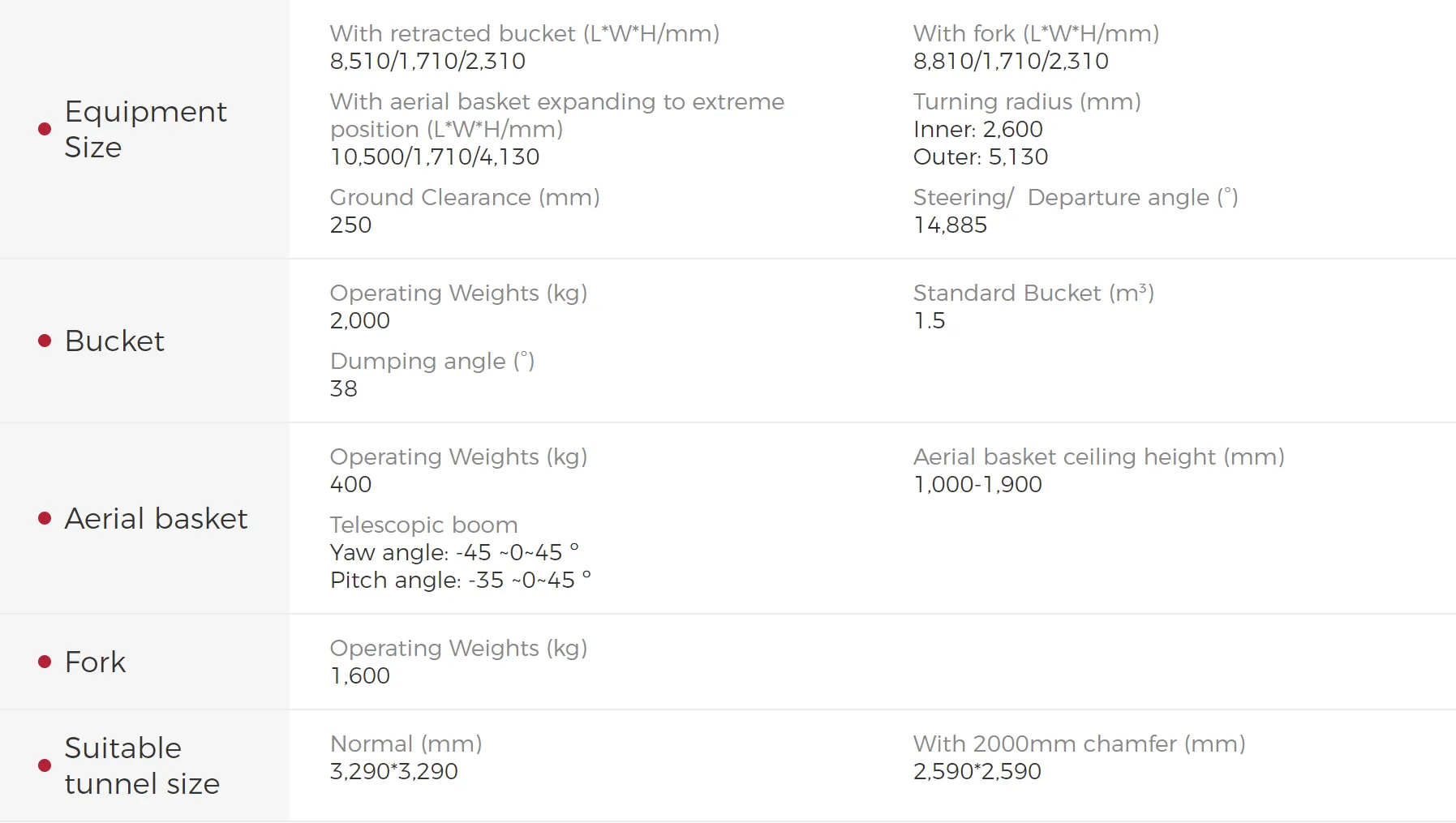Click the red bullet beside Fork
The image size is (1456, 823).
(x=45, y=662)
